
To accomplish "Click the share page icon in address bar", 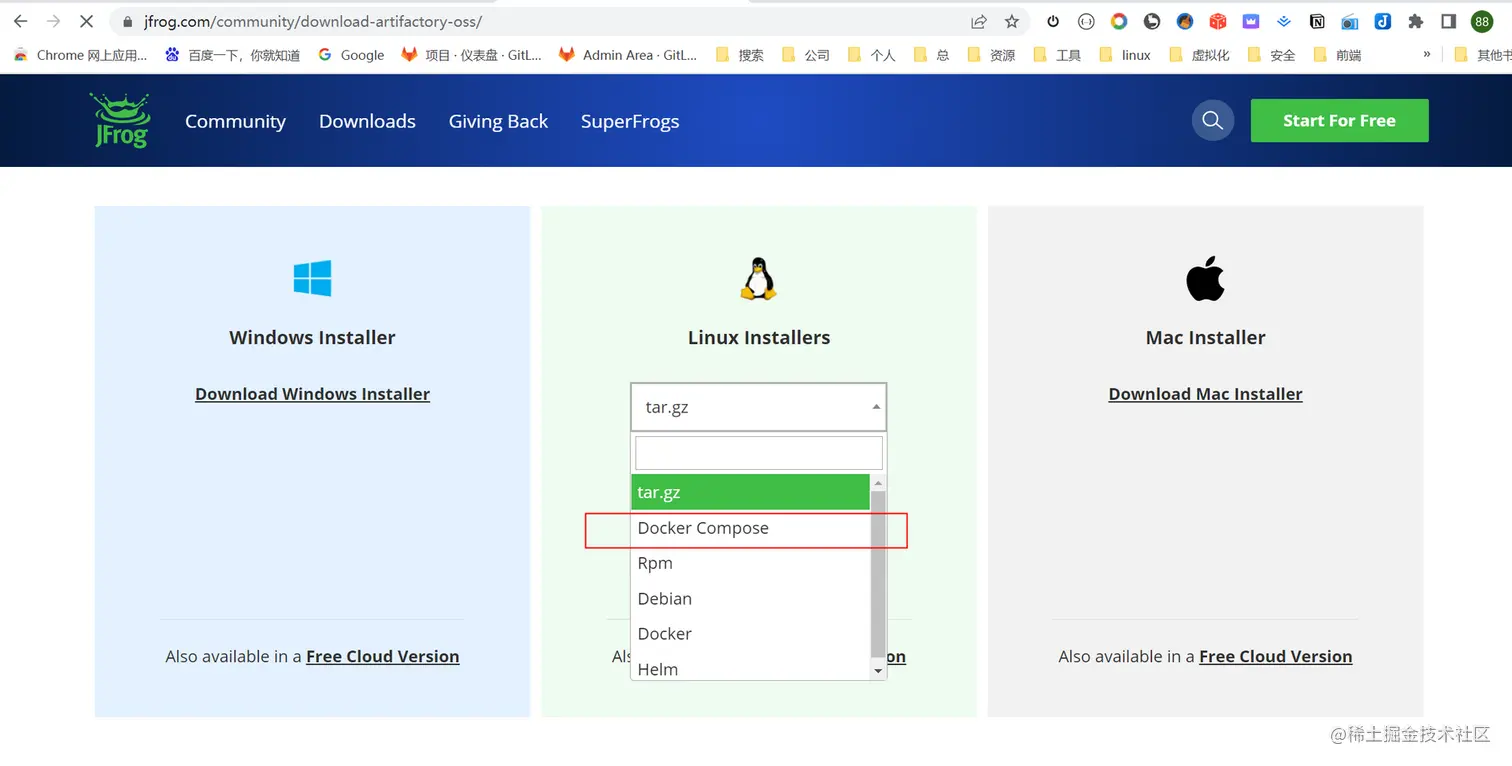I will (979, 21).
